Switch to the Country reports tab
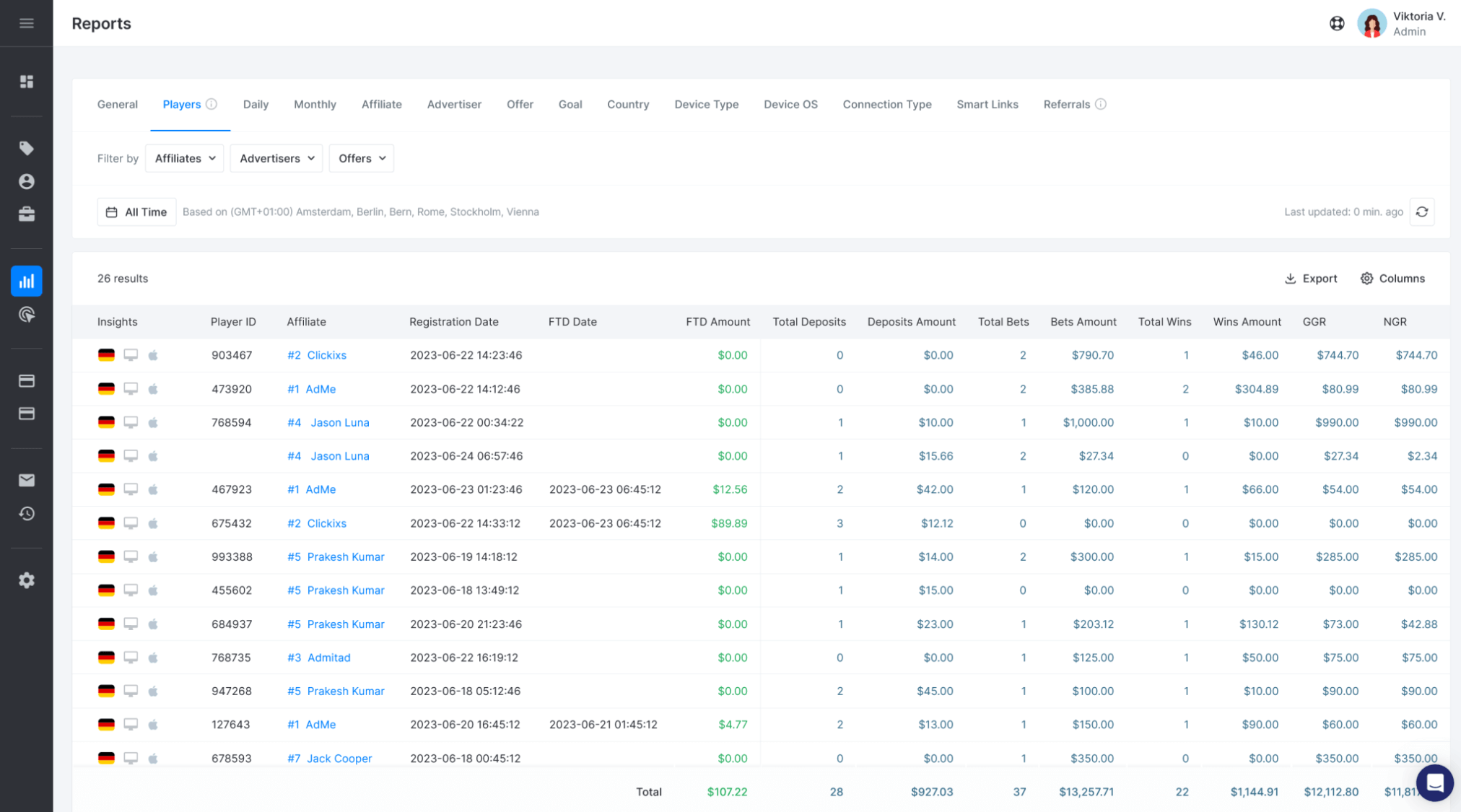 tap(627, 104)
